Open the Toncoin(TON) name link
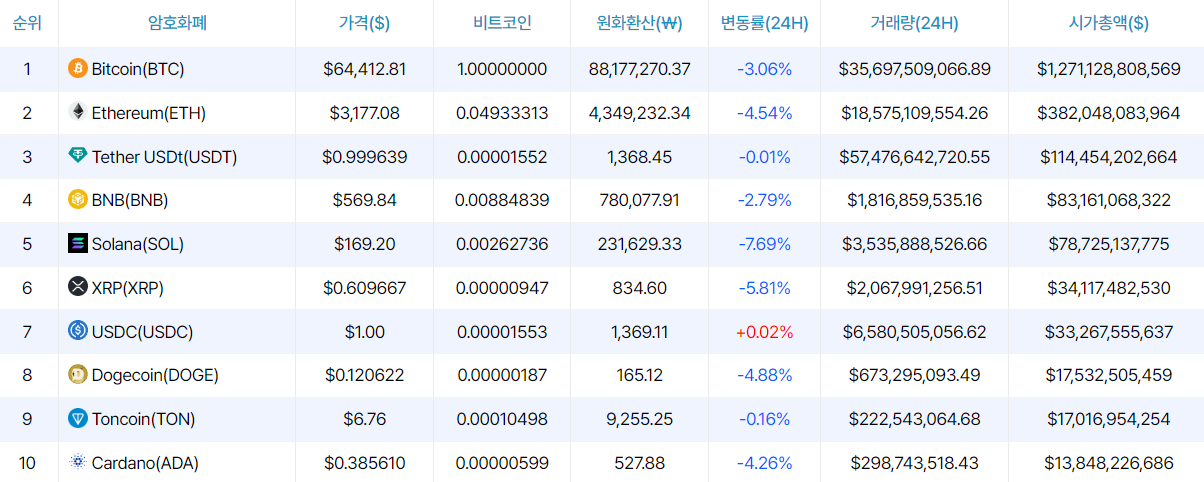The width and height of the screenshot is (1204, 482). (143, 419)
